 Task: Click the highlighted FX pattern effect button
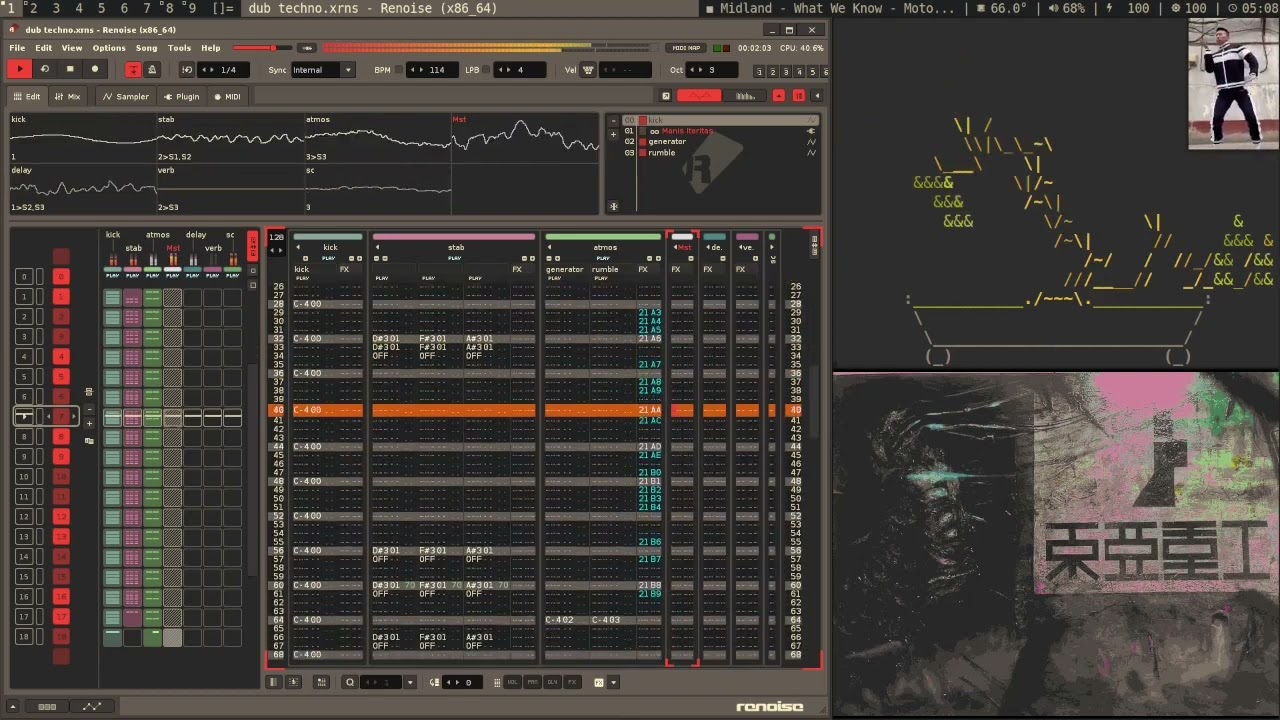coord(599,682)
